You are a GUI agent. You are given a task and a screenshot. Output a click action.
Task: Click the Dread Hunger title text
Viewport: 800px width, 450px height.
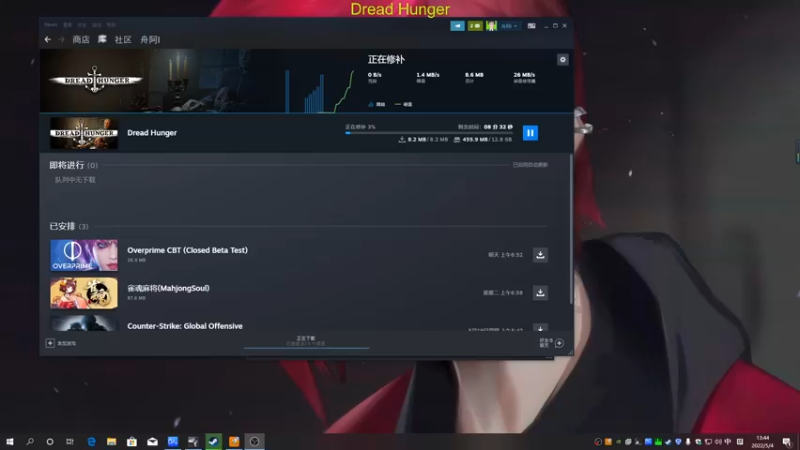(x=152, y=133)
